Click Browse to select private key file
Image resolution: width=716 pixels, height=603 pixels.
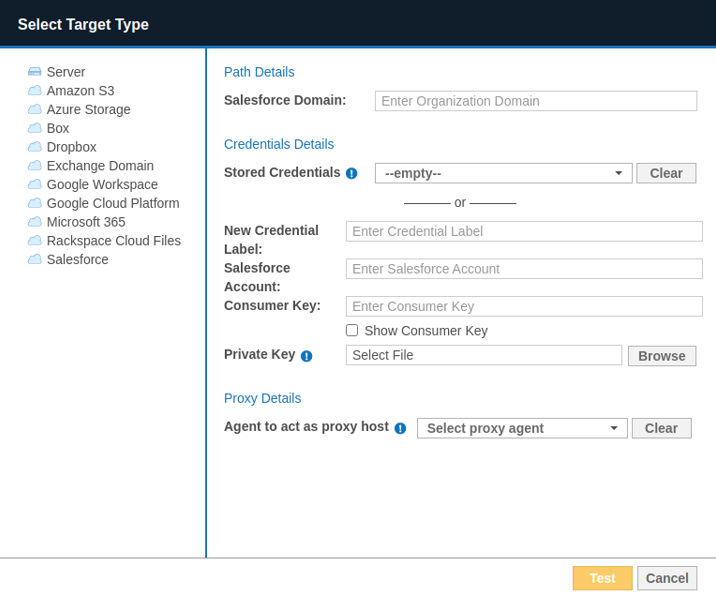pos(661,356)
